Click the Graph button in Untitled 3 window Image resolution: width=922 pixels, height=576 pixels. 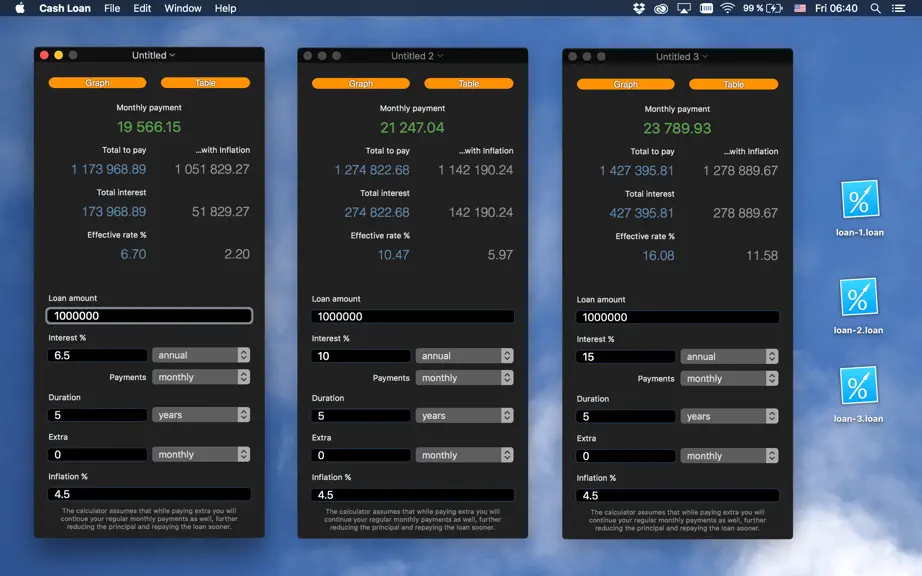[626, 84]
